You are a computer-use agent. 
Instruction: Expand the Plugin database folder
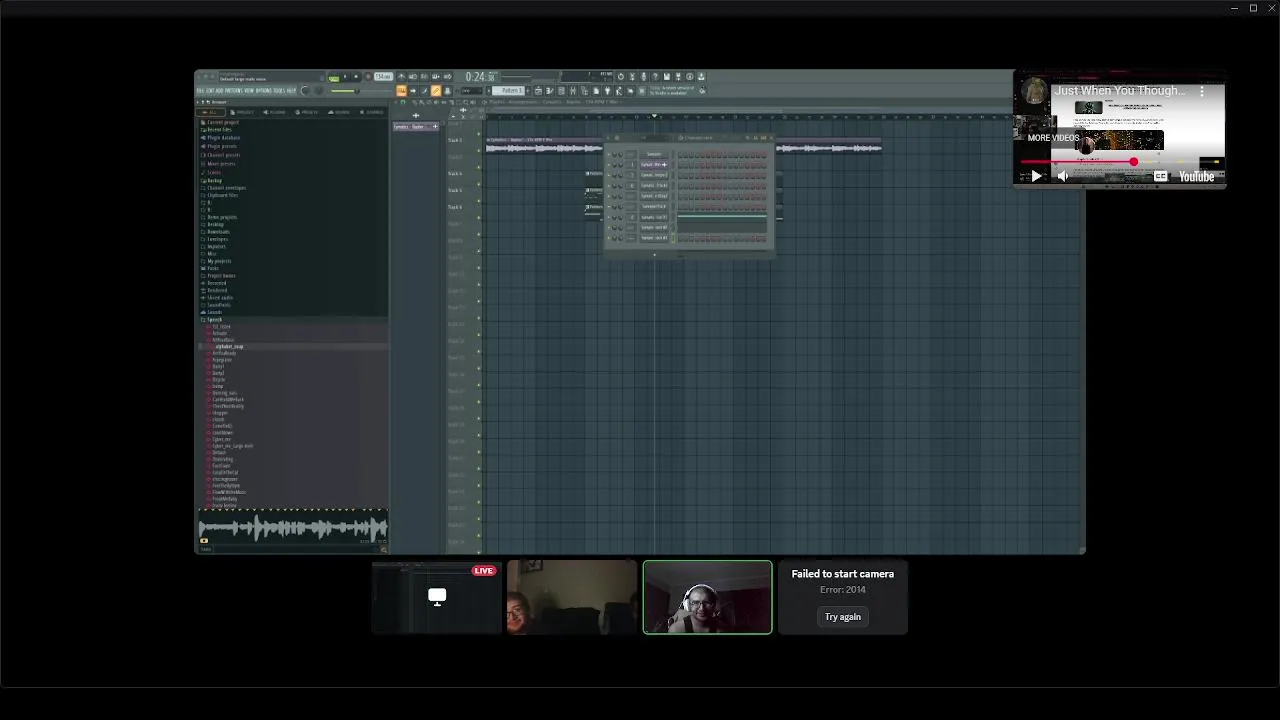click(222, 138)
